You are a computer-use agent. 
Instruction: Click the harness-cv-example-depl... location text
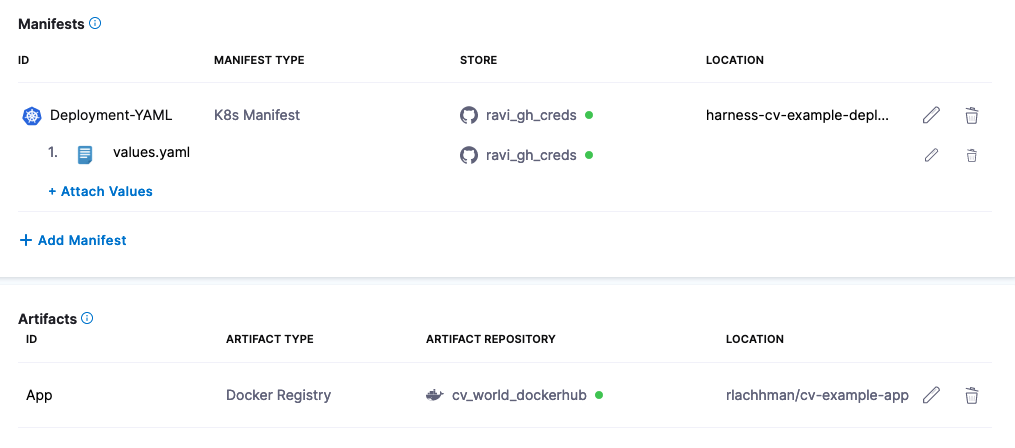click(x=797, y=115)
